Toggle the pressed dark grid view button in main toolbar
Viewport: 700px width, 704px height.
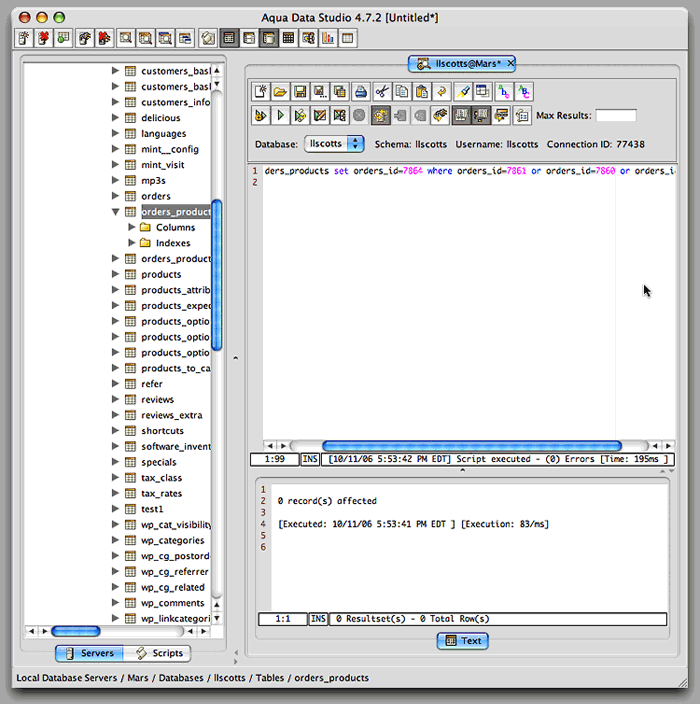coord(229,38)
